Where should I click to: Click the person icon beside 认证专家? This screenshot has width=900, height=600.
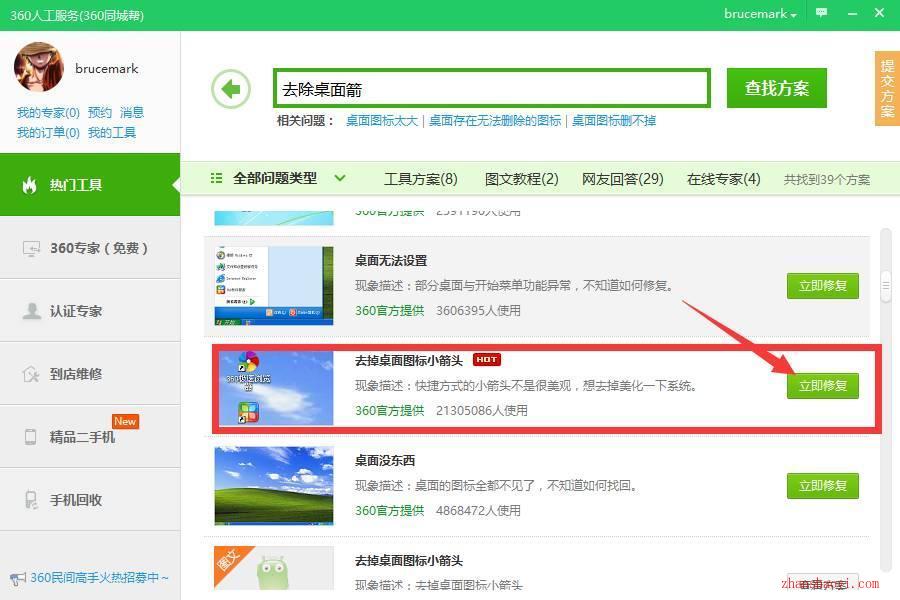(x=31, y=311)
